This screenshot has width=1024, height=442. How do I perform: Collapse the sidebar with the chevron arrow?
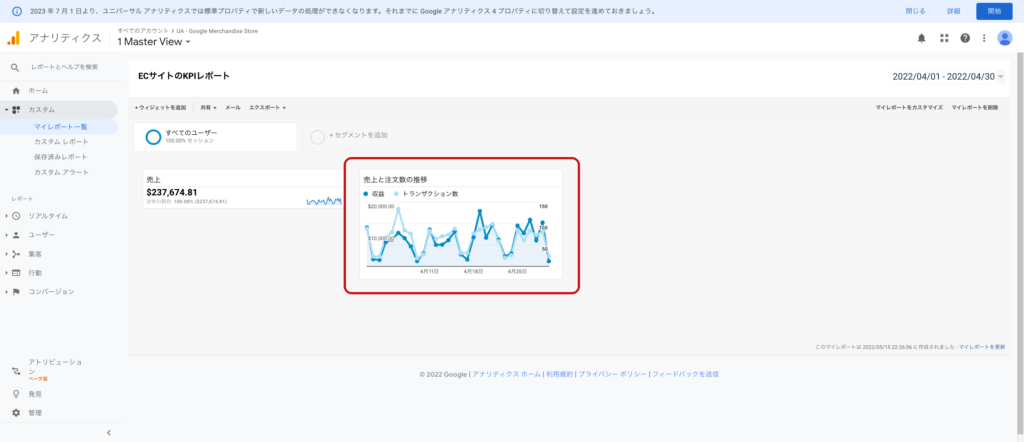pos(108,432)
